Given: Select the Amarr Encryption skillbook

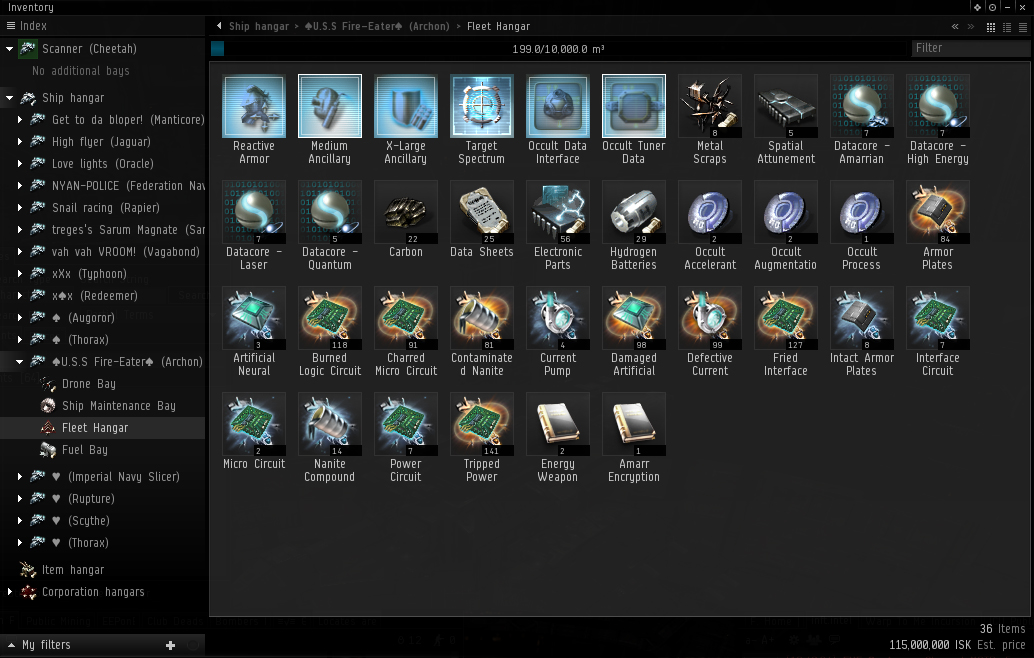Looking at the screenshot, I should (634, 425).
